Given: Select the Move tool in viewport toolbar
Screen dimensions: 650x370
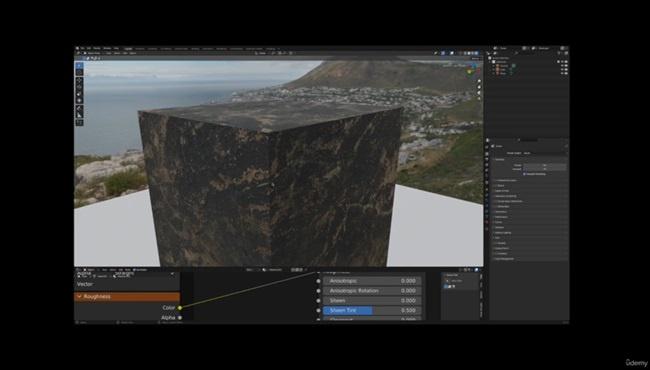Looking at the screenshot, I should [x=79, y=81].
